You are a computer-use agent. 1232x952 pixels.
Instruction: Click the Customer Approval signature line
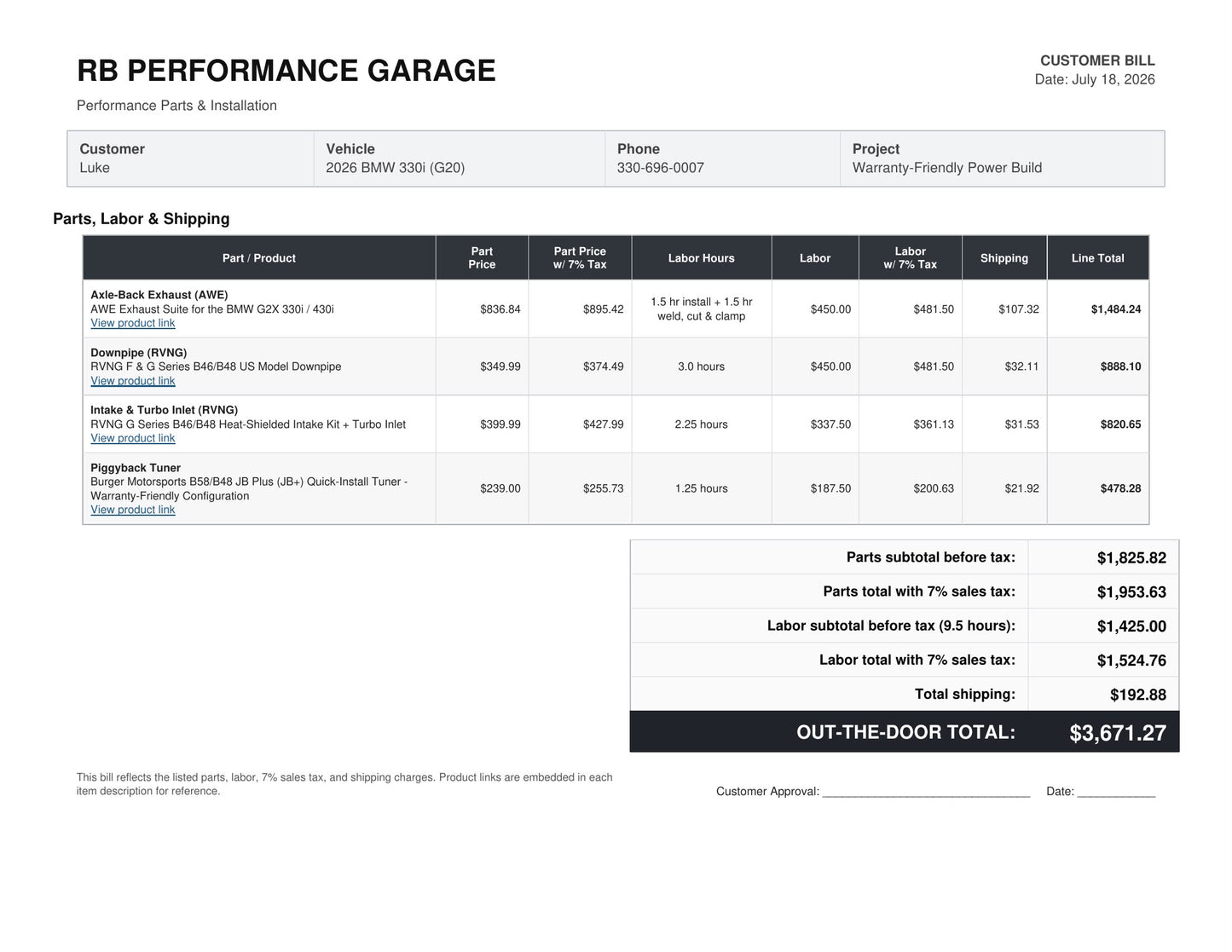click(926, 793)
